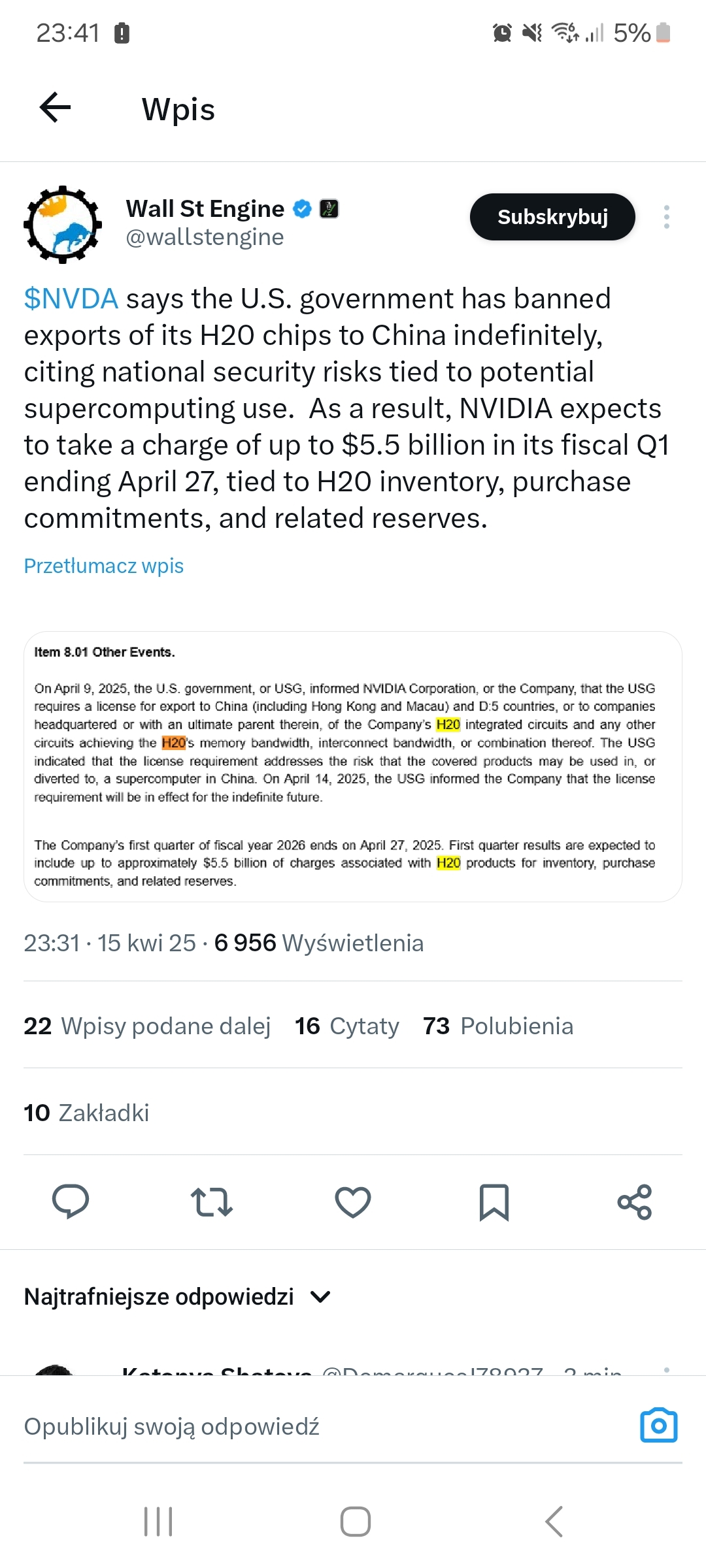
Task: Tap the reply speech bubble icon
Action: click(71, 1201)
